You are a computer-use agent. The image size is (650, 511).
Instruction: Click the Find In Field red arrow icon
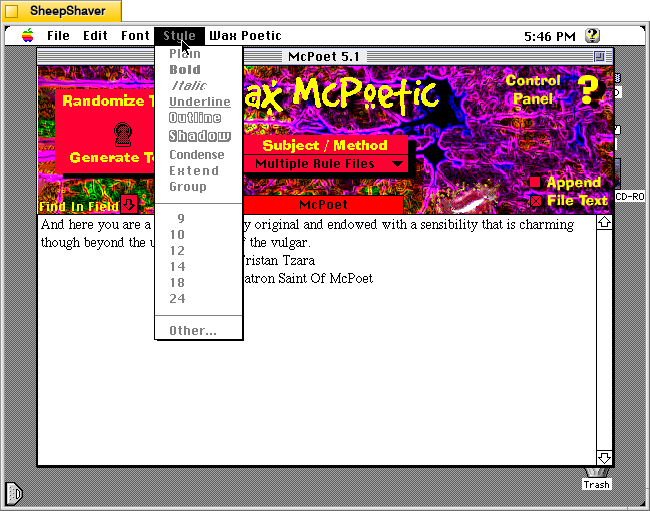[129, 204]
